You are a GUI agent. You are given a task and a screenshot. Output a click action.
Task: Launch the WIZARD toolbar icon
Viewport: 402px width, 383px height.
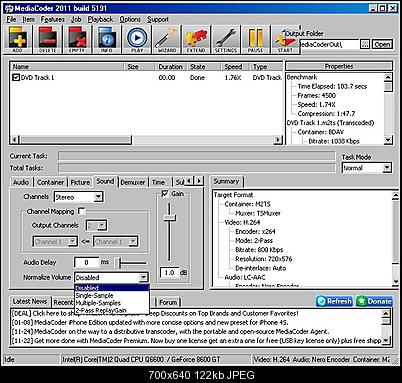[166, 40]
